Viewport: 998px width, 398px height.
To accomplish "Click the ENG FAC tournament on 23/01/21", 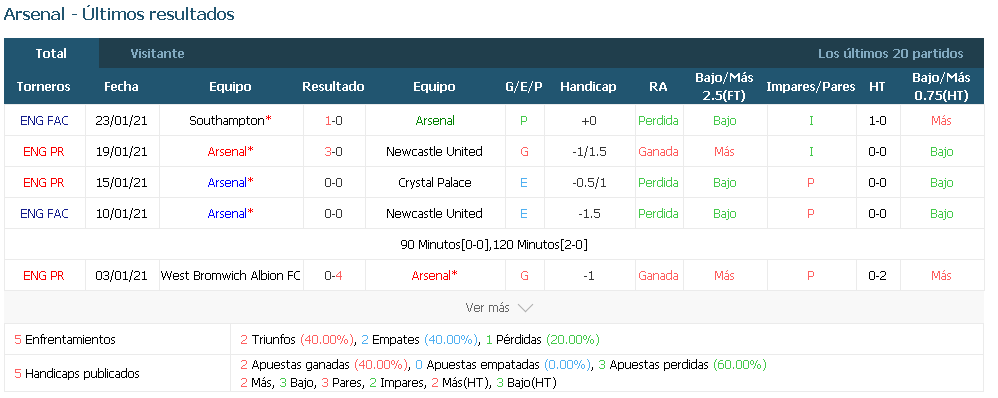I will (x=44, y=120).
